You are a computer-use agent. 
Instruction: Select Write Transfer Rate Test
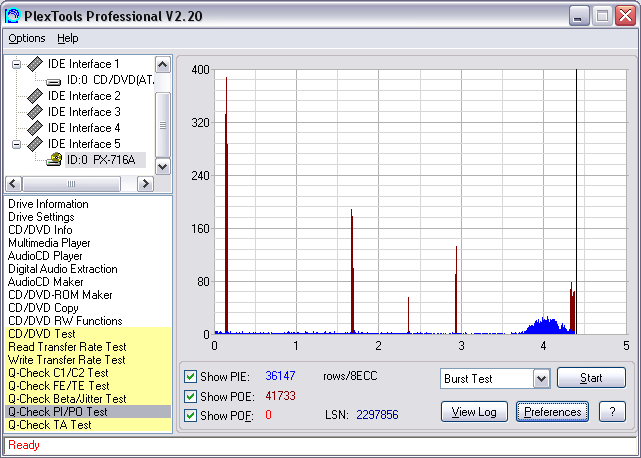(x=88, y=360)
